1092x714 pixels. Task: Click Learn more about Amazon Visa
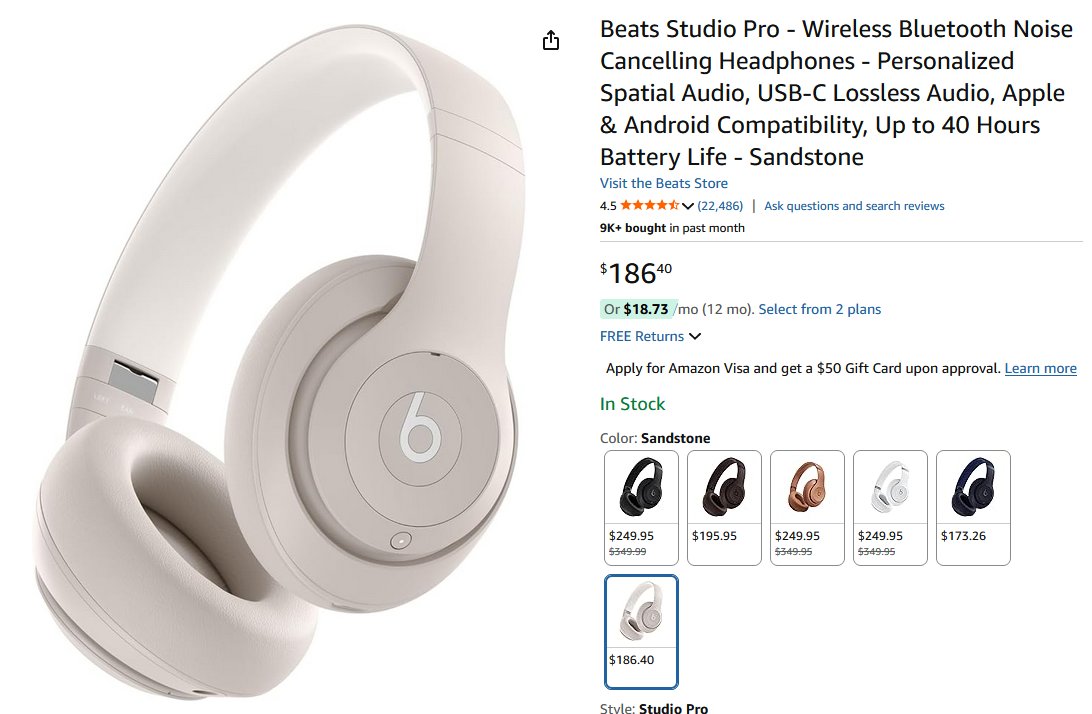point(1040,368)
